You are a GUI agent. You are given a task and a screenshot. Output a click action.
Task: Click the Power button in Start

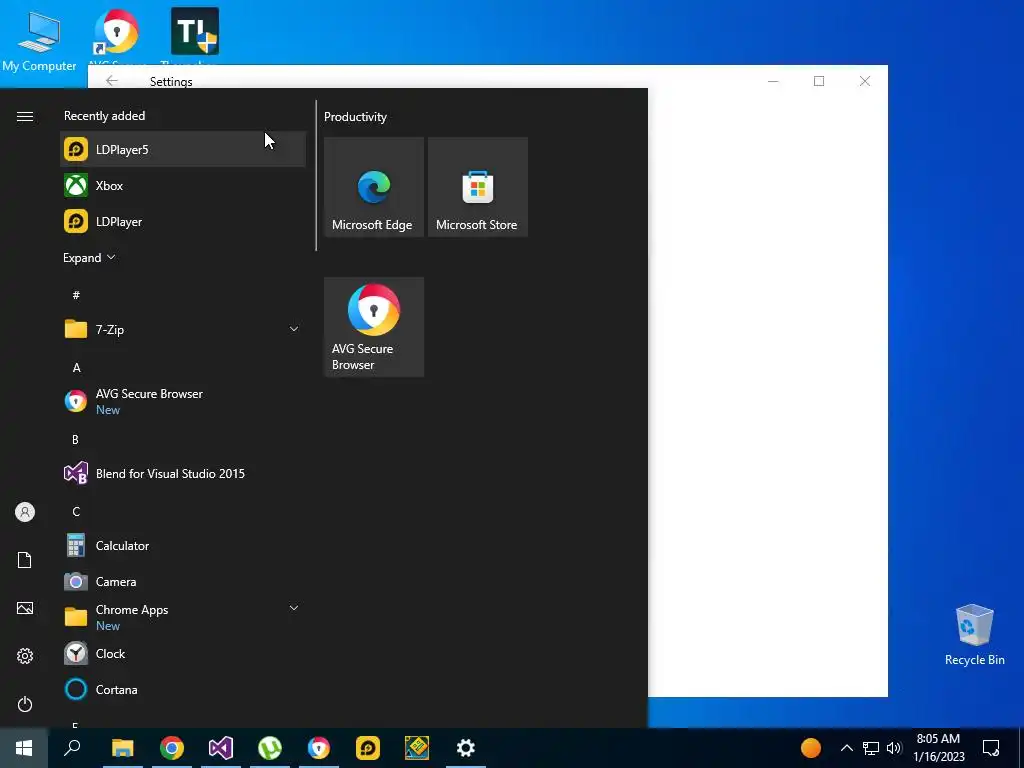pyautogui.click(x=25, y=704)
